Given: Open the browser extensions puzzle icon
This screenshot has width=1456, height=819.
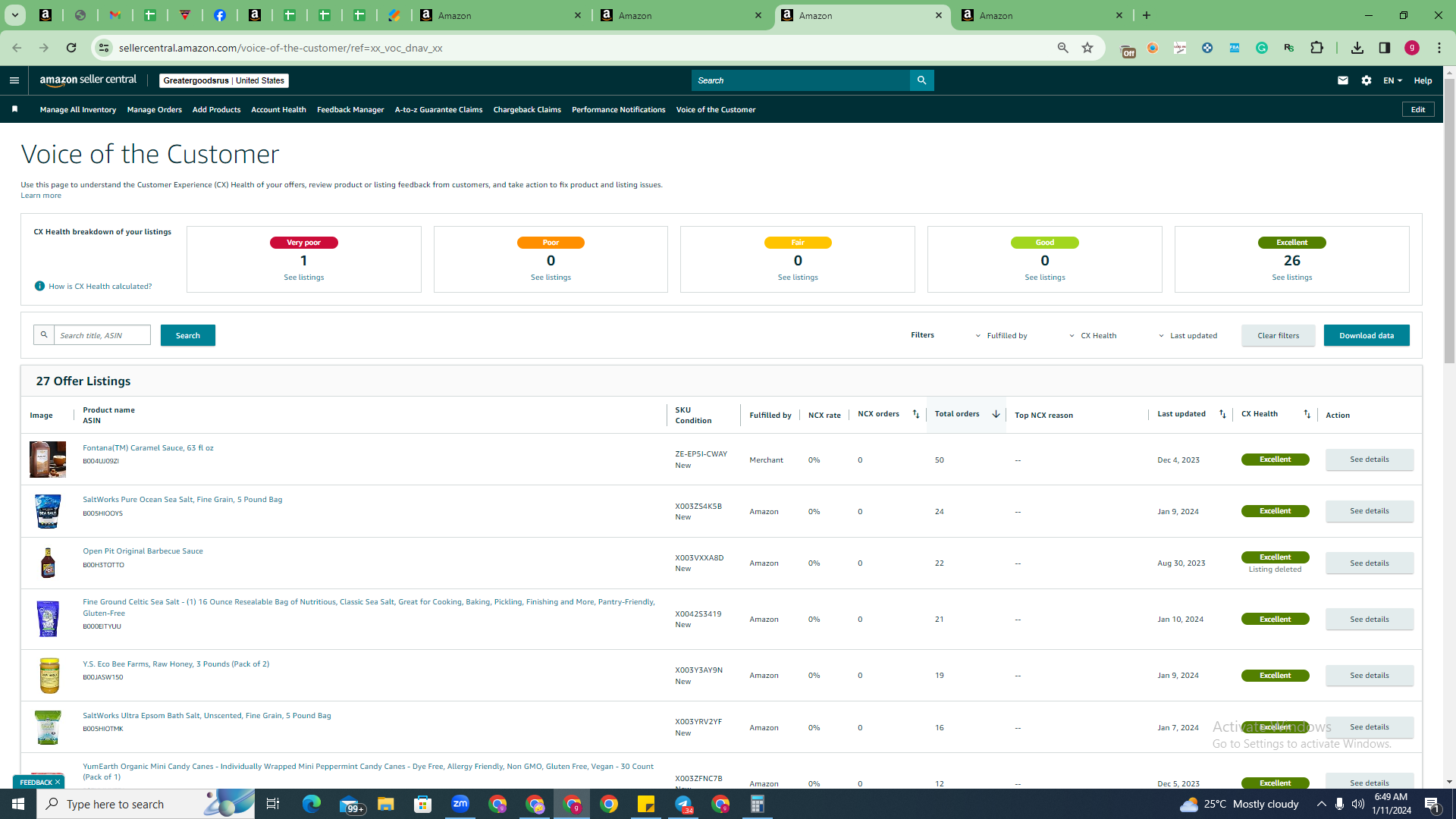Looking at the screenshot, I should [1316, 48].
